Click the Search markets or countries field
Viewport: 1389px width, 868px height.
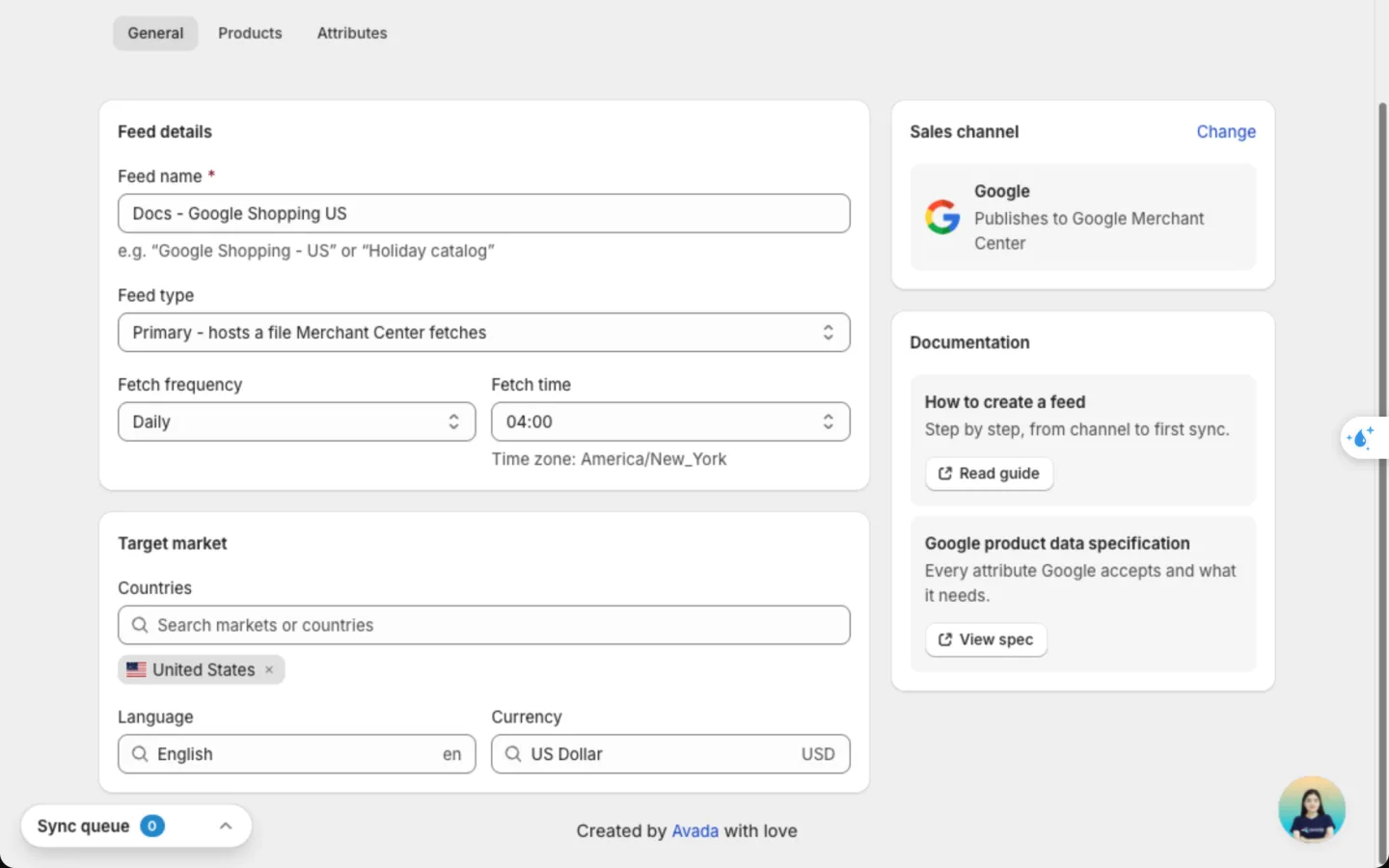click(x=484, y=625)
